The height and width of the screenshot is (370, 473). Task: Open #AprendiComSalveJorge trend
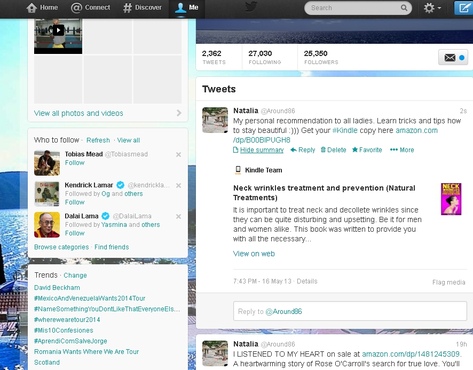tap(71, 341)
